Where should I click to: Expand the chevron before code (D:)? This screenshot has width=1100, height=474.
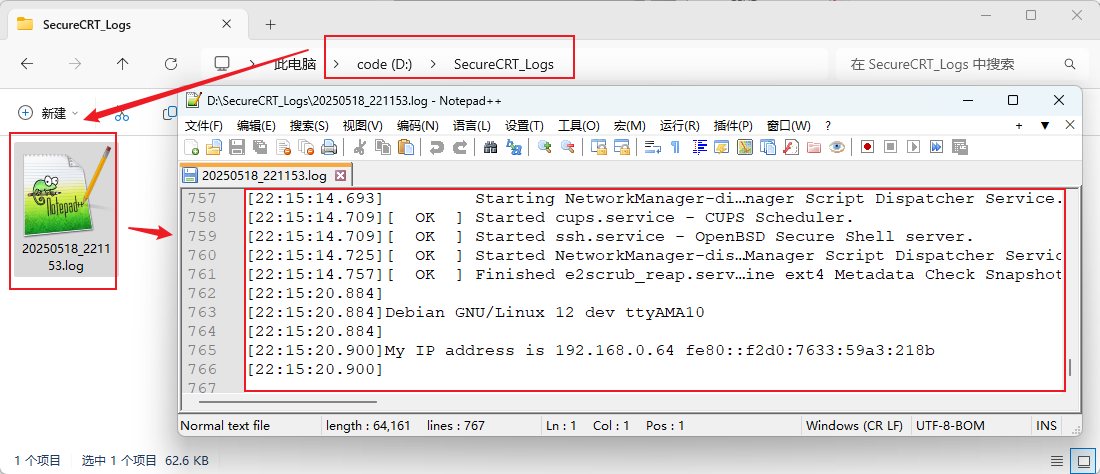337,64
